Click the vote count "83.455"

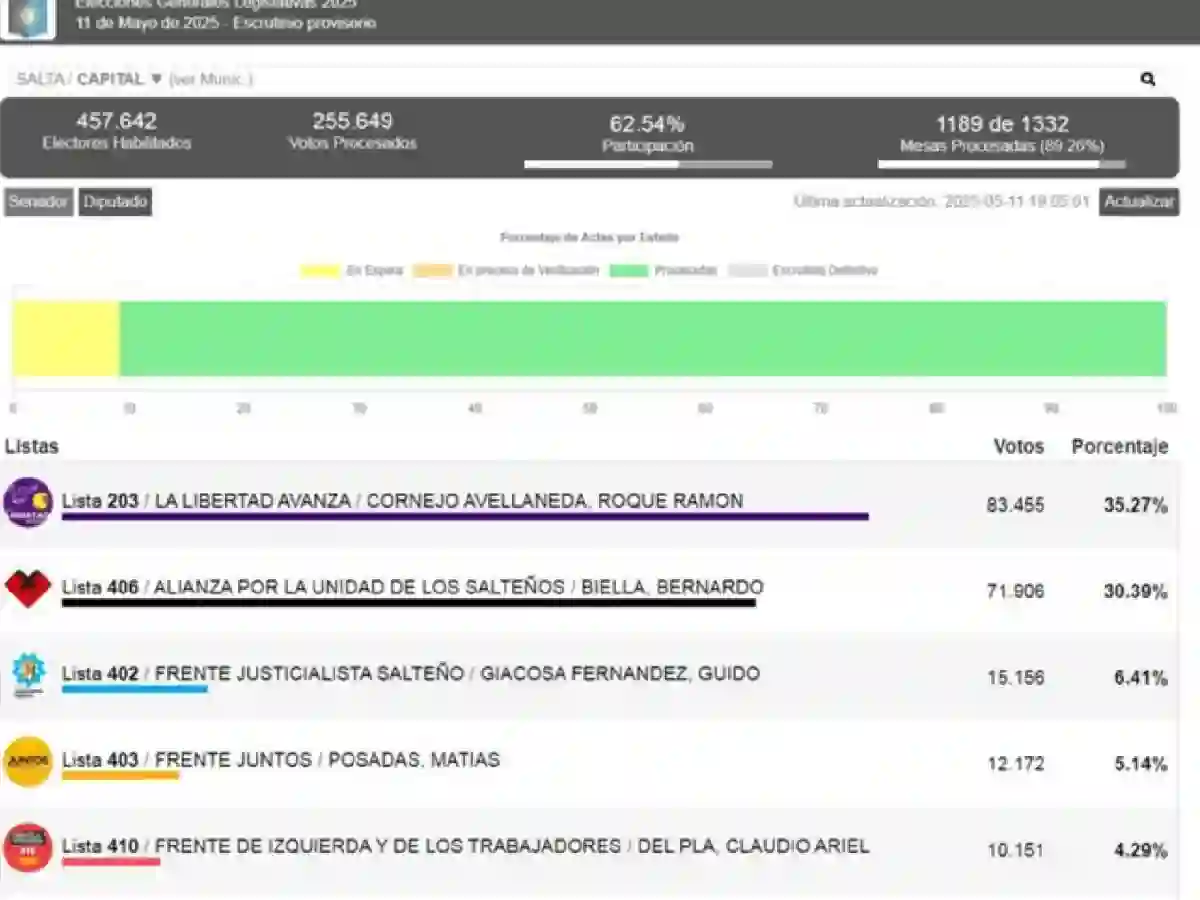[1015, 506]
